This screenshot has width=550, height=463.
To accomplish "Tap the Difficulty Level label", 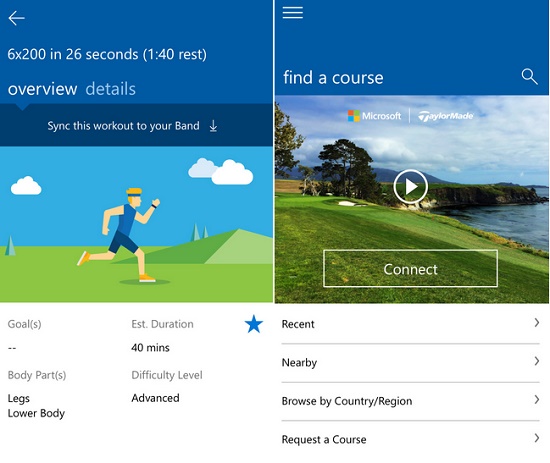I will (x=167, y=375).
